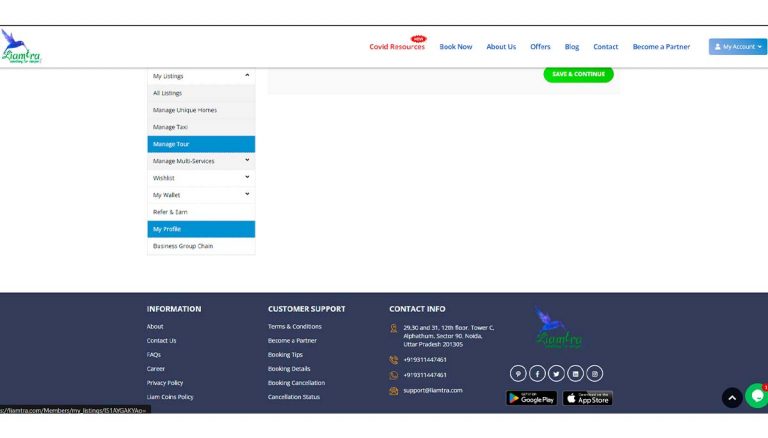
Task: Click the Save & Continue button
Action: (x=578, y=74)
